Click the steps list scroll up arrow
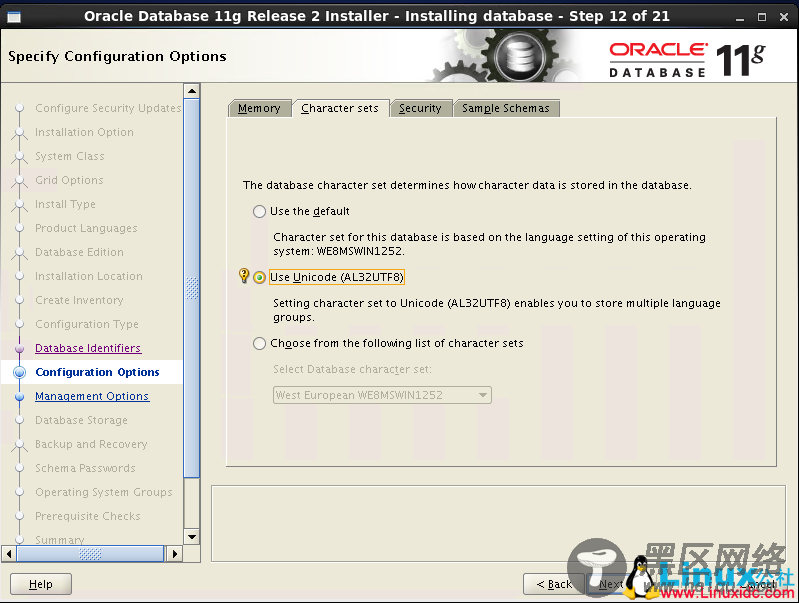The image size is (799, 603). click(x=192, y=91)
